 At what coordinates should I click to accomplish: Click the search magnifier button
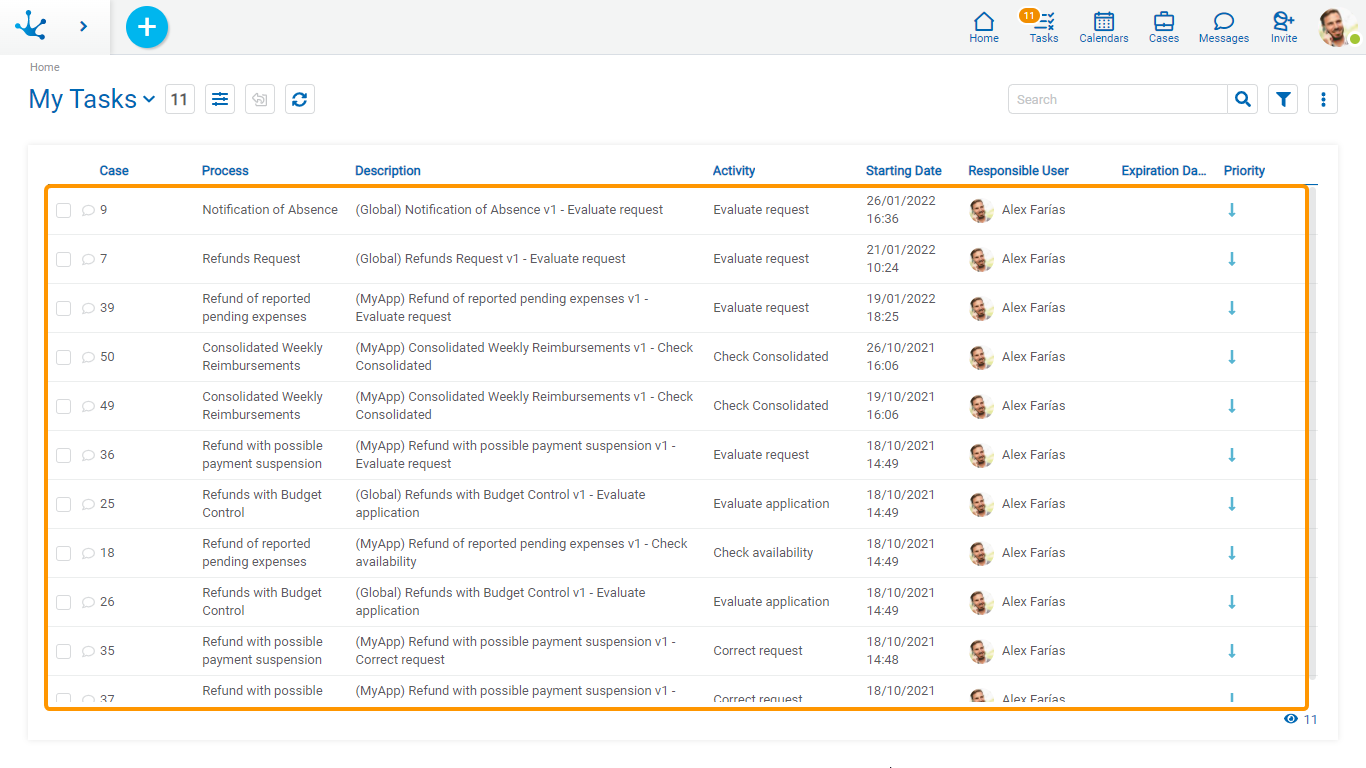pos(1243,99)
